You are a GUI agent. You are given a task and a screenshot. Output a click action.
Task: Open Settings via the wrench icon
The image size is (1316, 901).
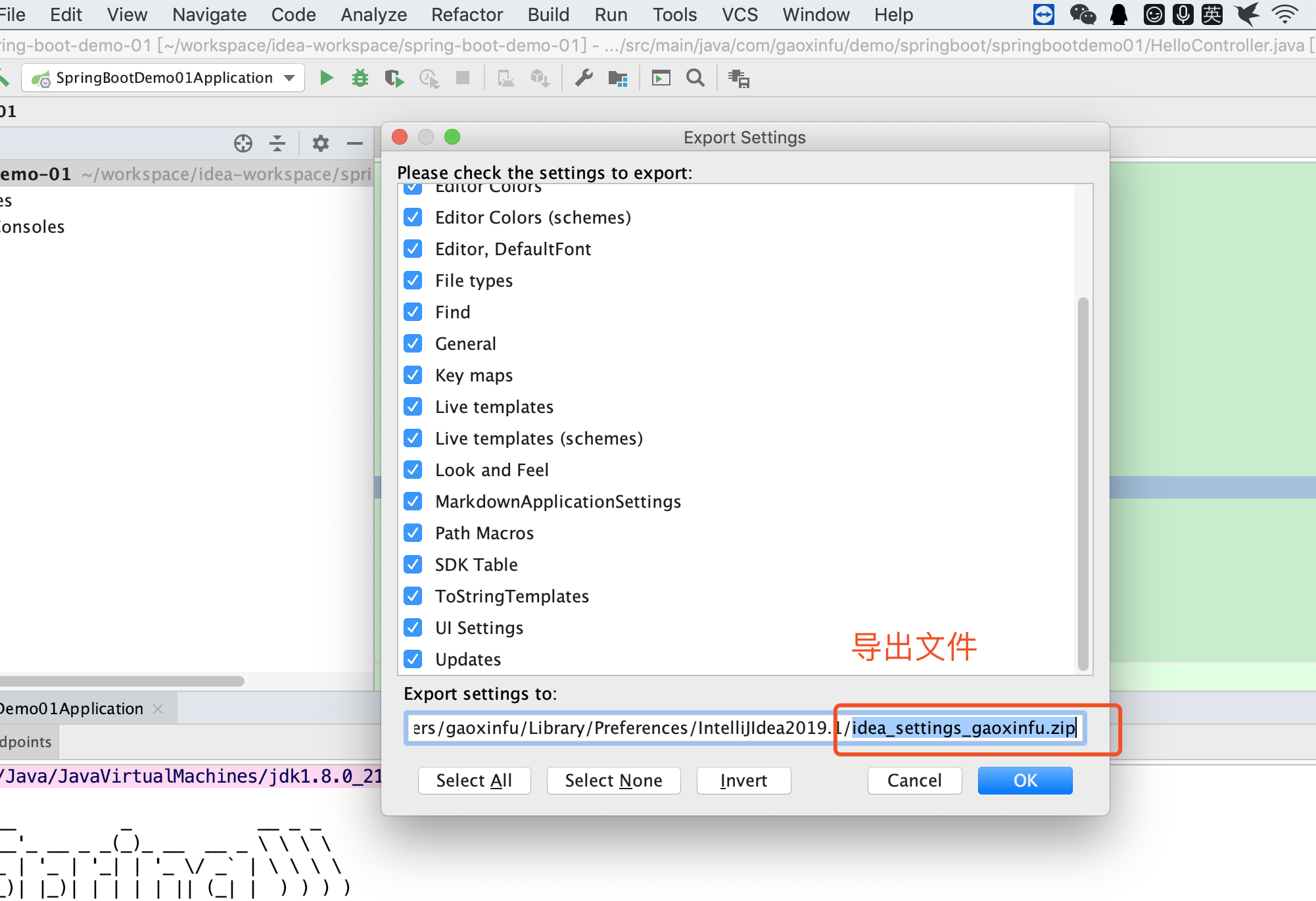point(584,78)
